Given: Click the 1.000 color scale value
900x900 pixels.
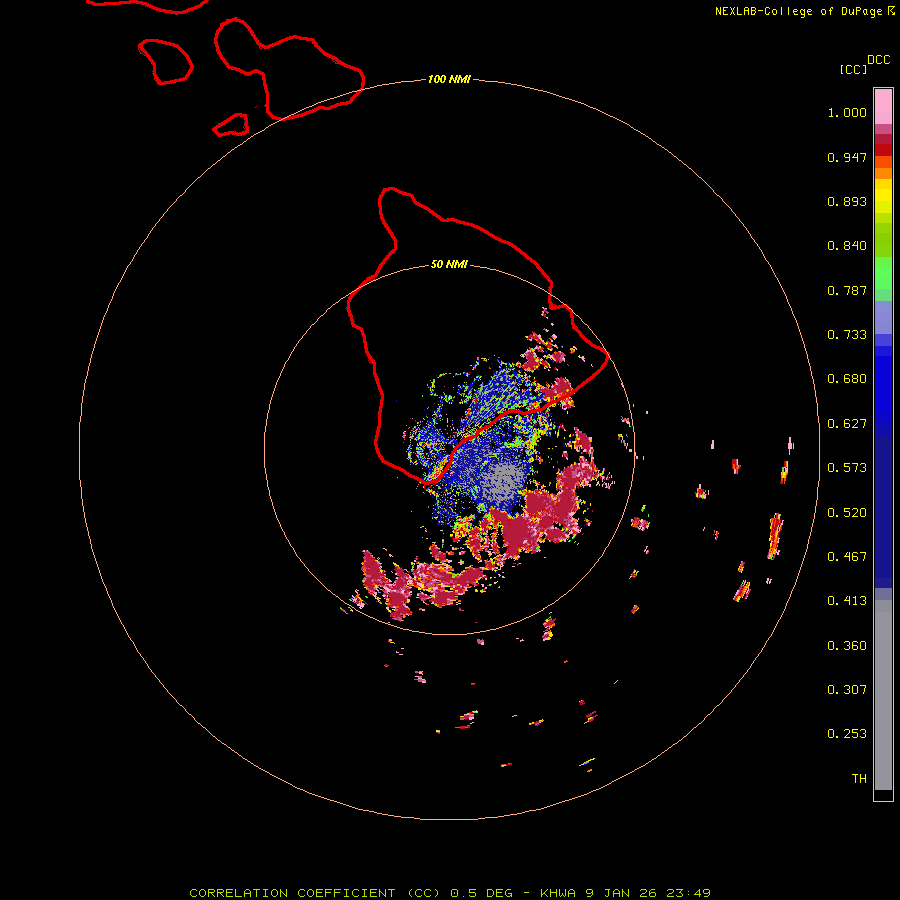Looking at the screenshot, I should [847, 112].
